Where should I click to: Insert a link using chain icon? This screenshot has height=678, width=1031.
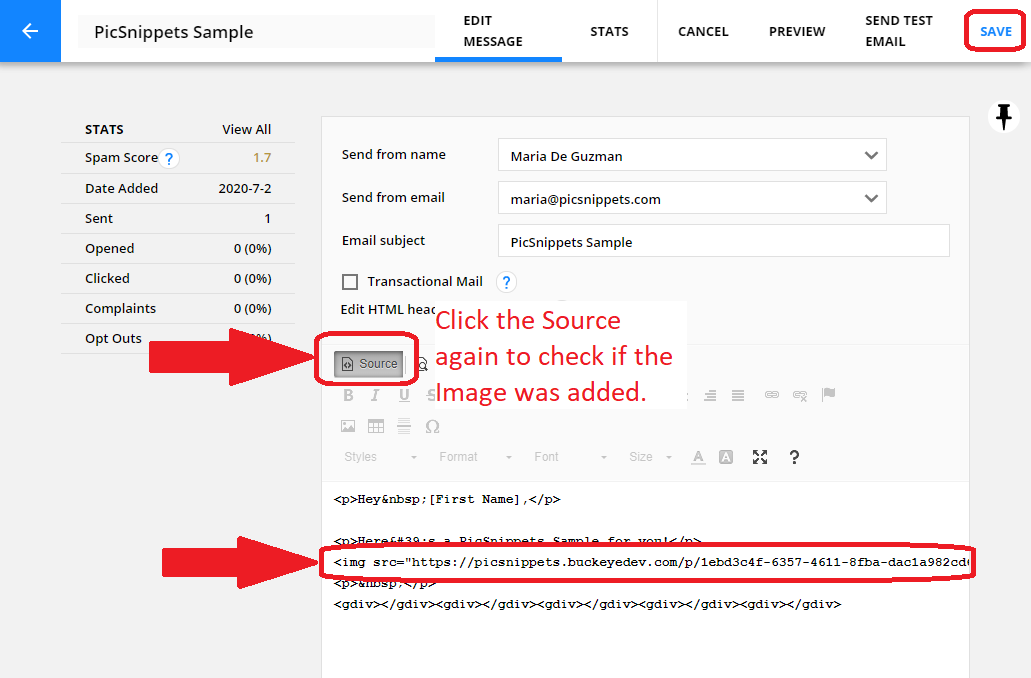[x=772, y=395]
